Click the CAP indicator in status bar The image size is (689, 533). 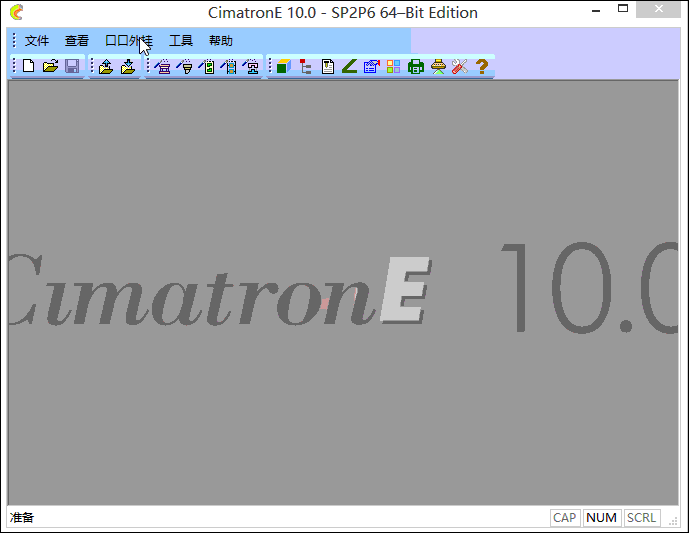click(x=565, y=518)
